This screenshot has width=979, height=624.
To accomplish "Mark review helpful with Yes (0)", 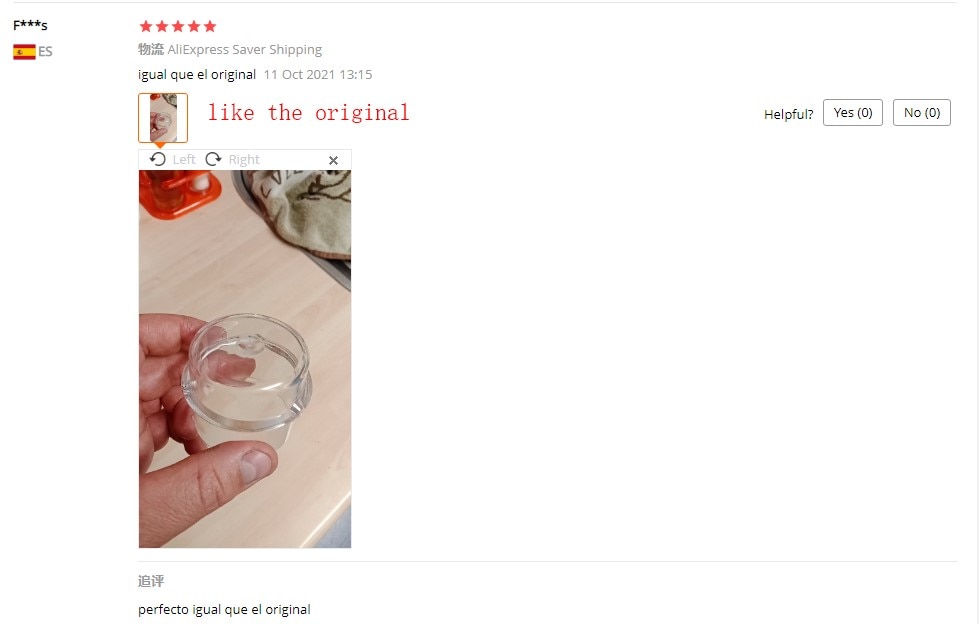I will point(852,112).
